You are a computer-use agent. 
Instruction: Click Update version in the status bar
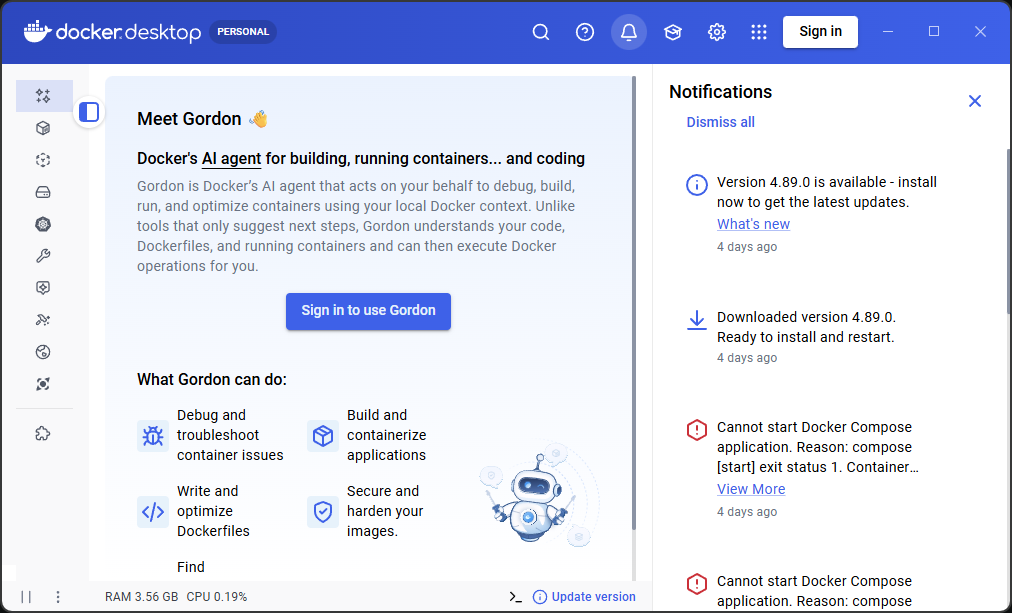(593, 597)
